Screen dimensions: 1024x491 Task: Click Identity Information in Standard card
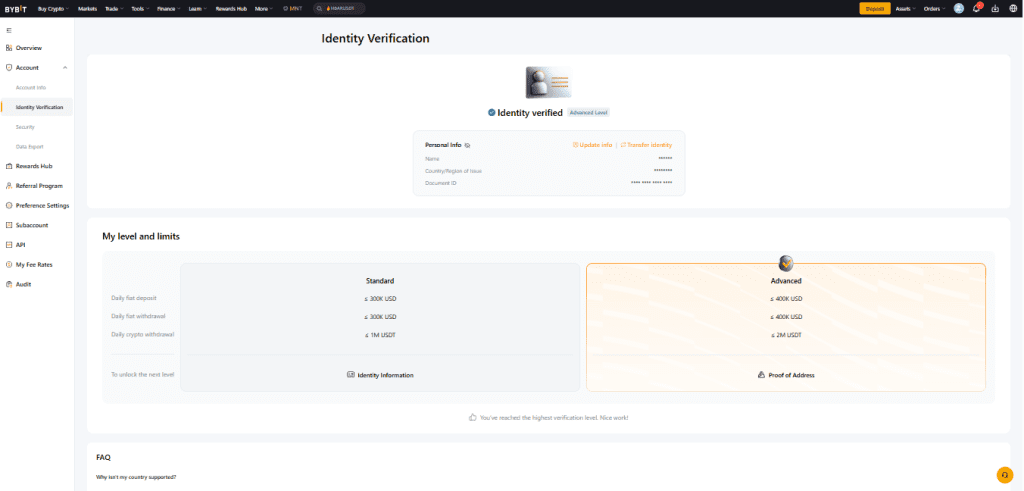[380, 375]
